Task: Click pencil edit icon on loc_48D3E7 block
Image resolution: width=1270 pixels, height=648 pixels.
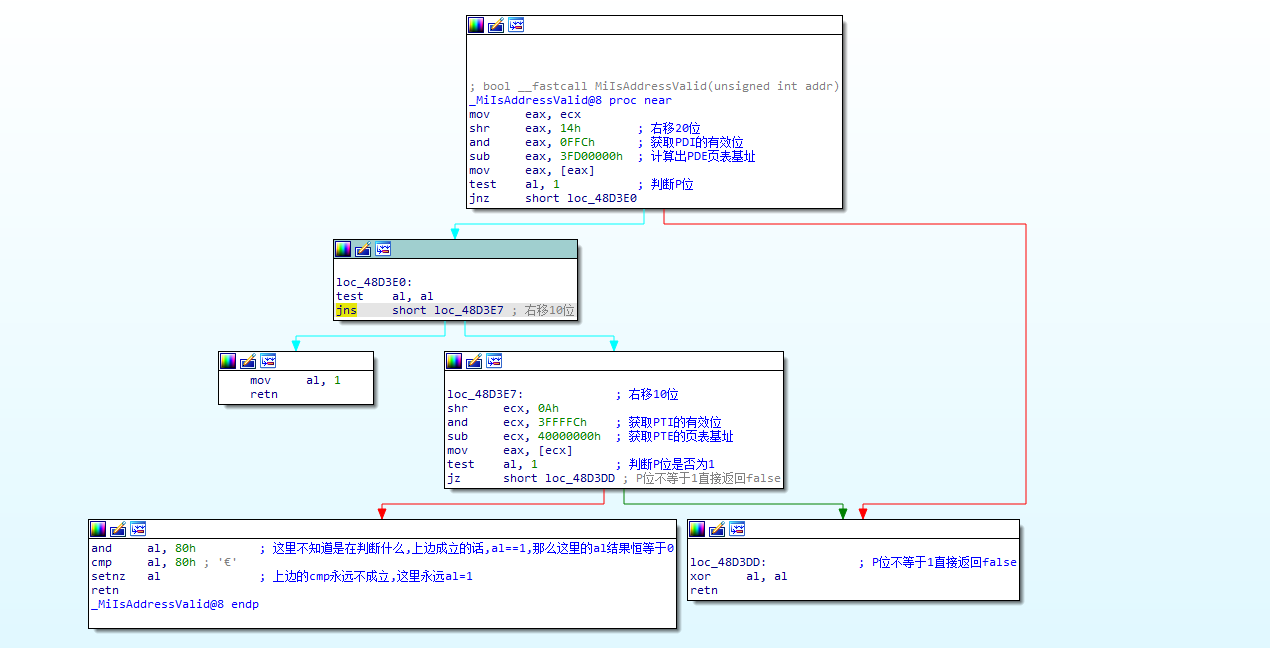Action: pos(474,361)
